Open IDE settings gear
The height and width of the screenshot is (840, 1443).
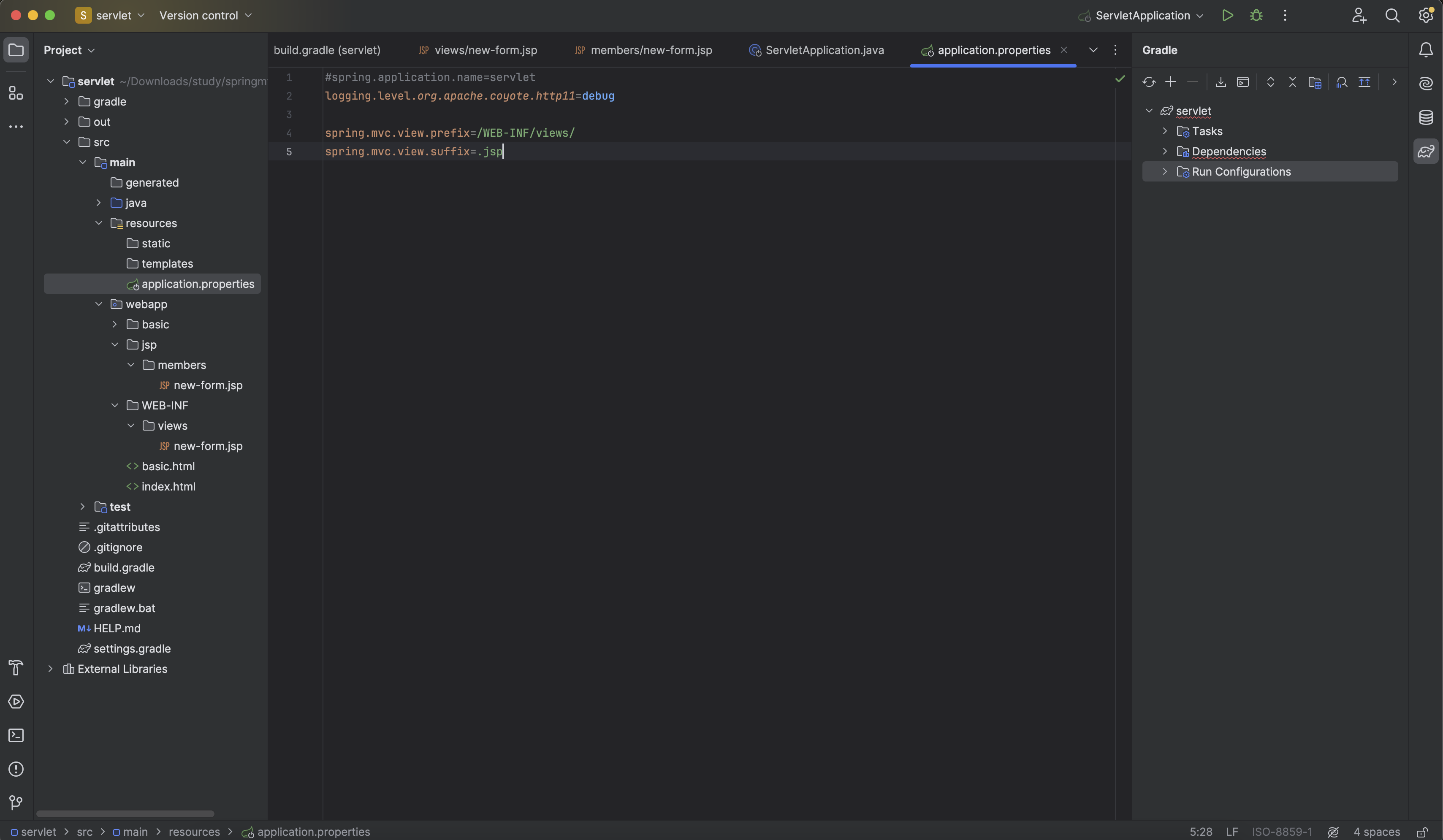(1426, 16)
